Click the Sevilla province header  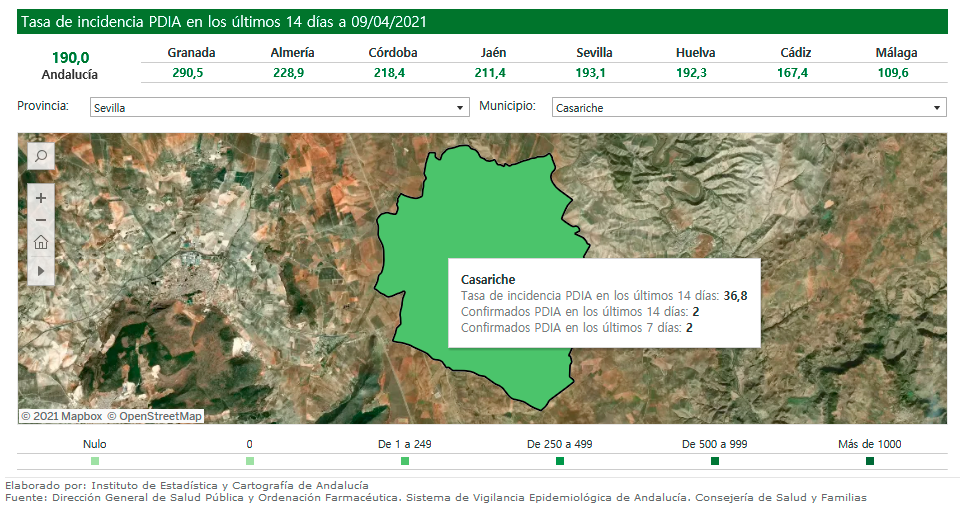tap(594, 53)
